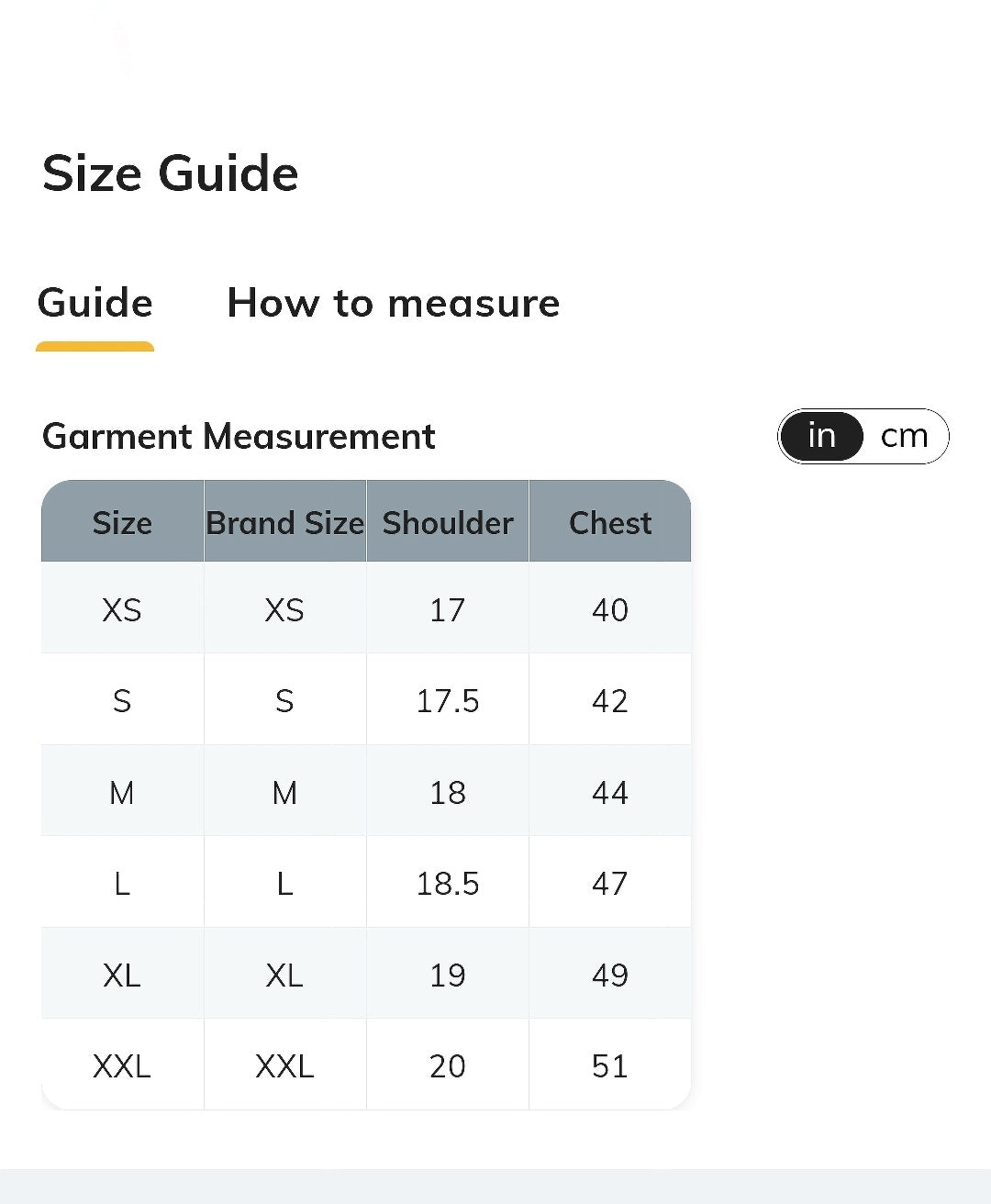991x1204 pixels.
Task: Click the Size column header
Action: [x=122, y=521]
